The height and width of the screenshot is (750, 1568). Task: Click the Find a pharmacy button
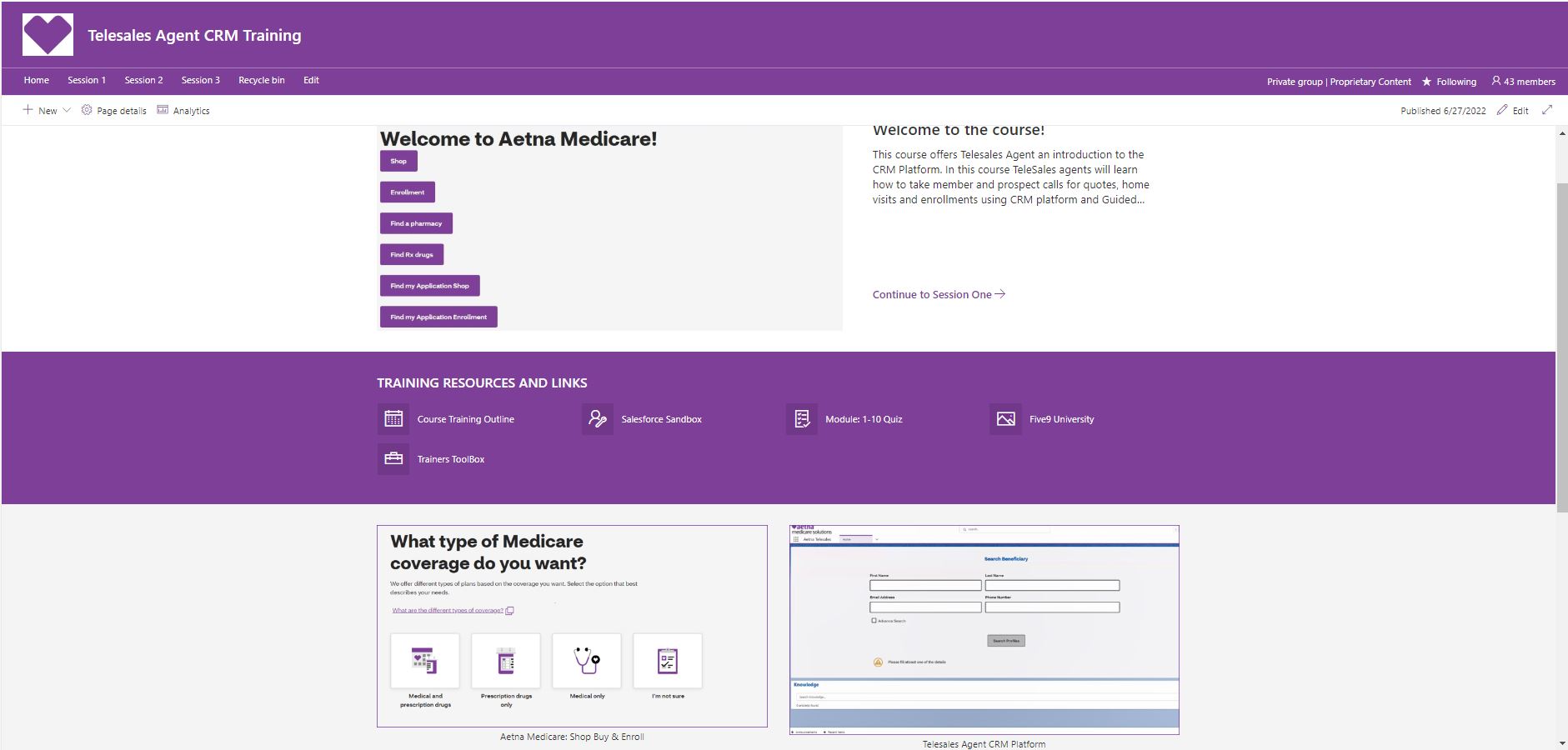(416, 223)
